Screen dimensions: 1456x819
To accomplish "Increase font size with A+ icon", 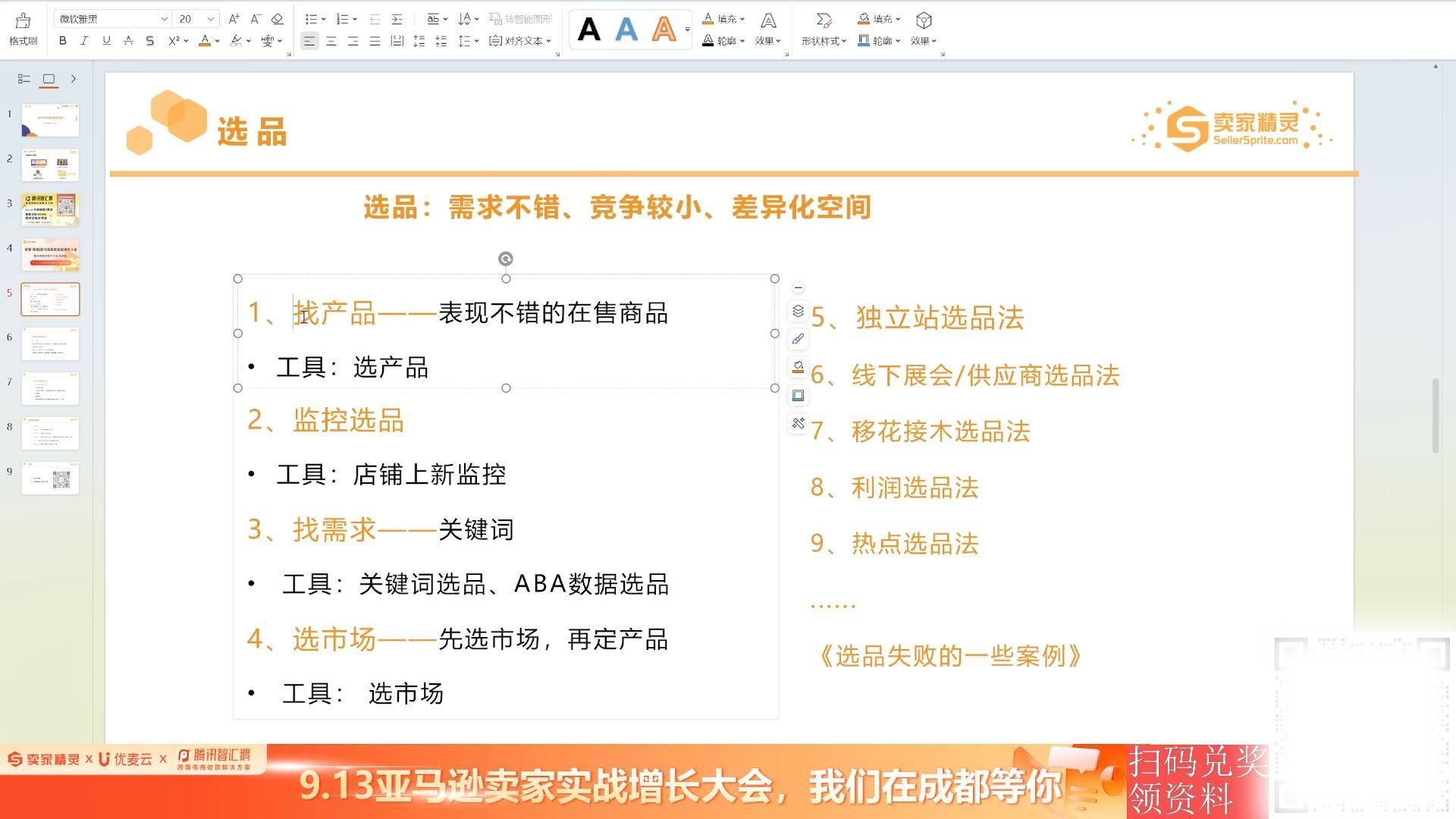I will [x=234, y=19].
